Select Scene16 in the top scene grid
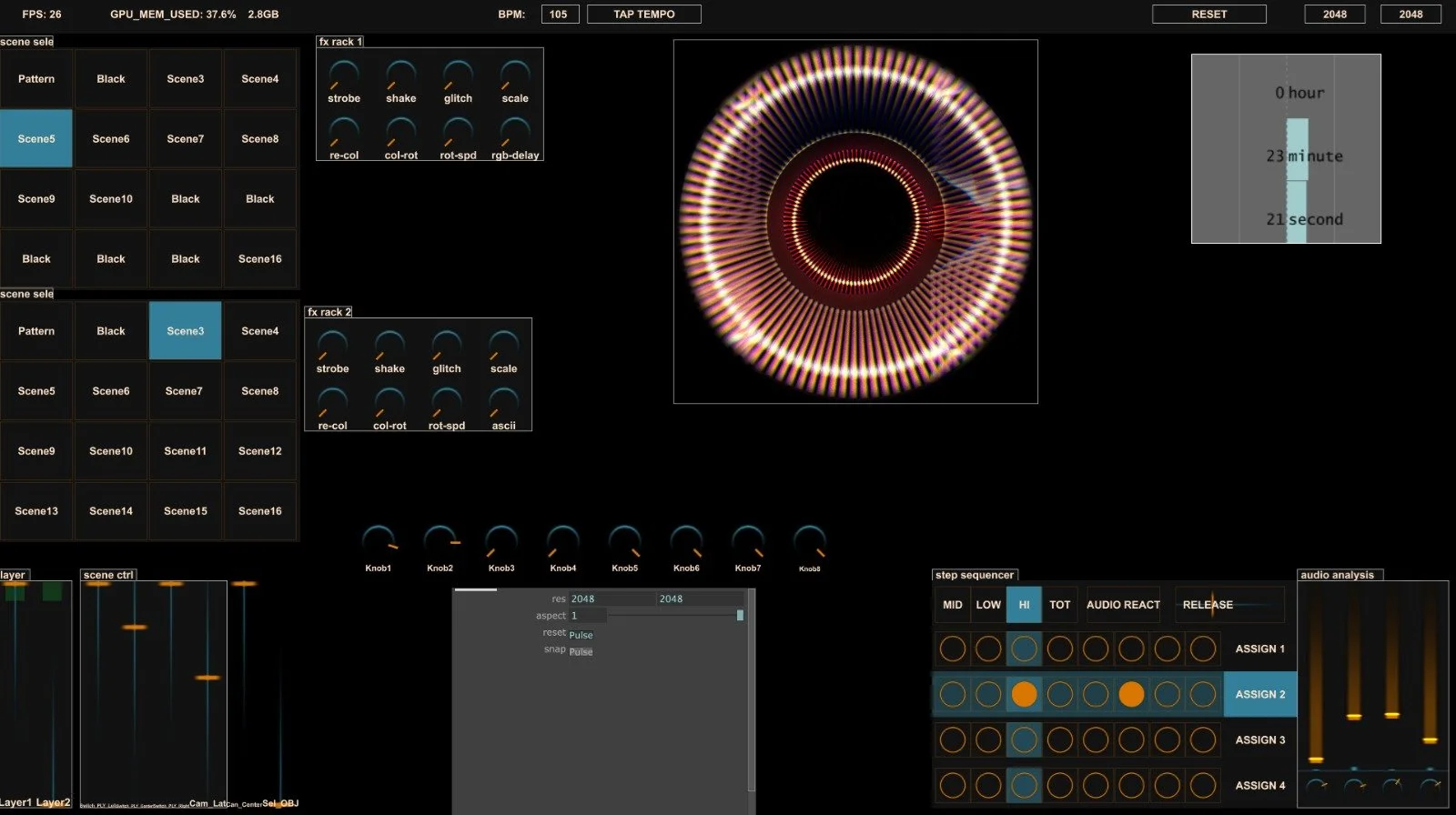This screenshot has width=1456, height=815. pyautogui.click(x=260, y=259)
